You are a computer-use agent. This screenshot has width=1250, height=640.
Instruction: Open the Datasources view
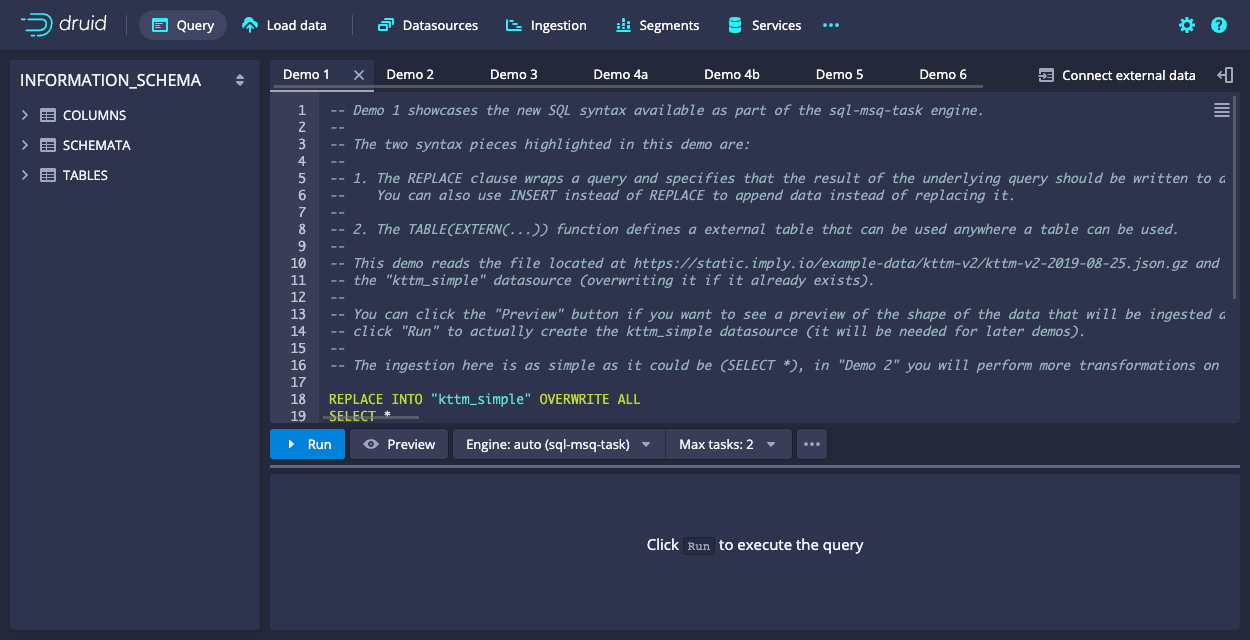click(428, 25)
